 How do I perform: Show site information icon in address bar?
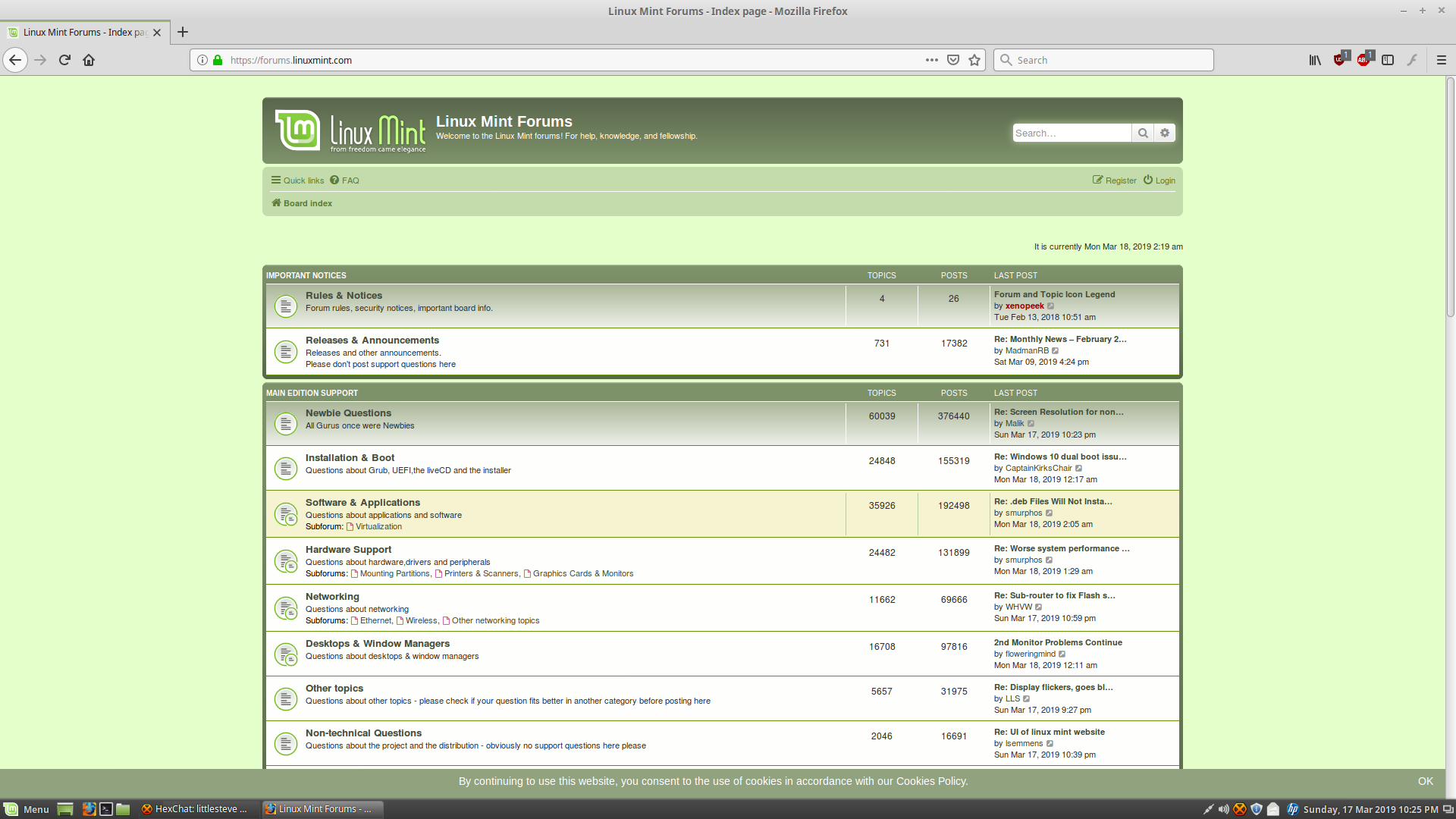[202, 60]
